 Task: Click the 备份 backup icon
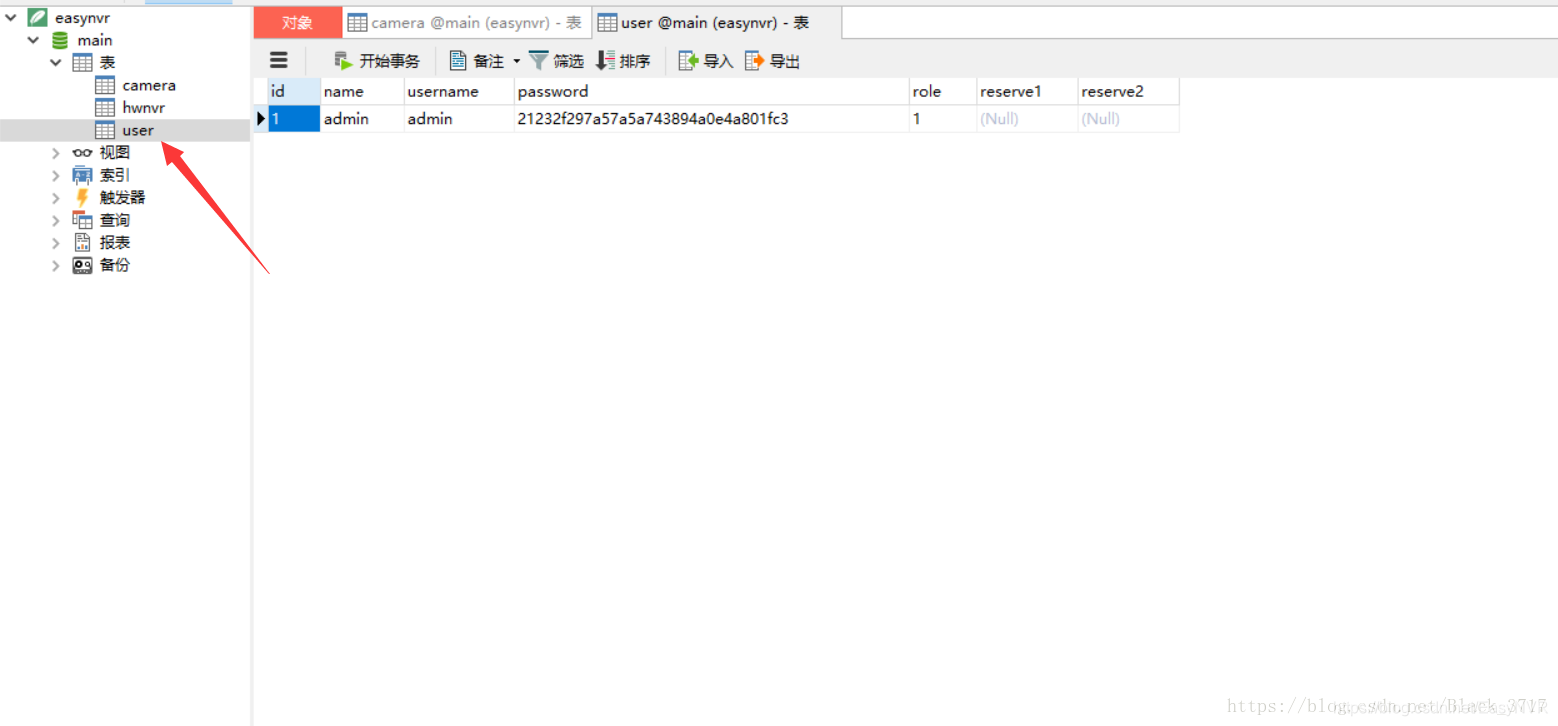tap(82, 265)
